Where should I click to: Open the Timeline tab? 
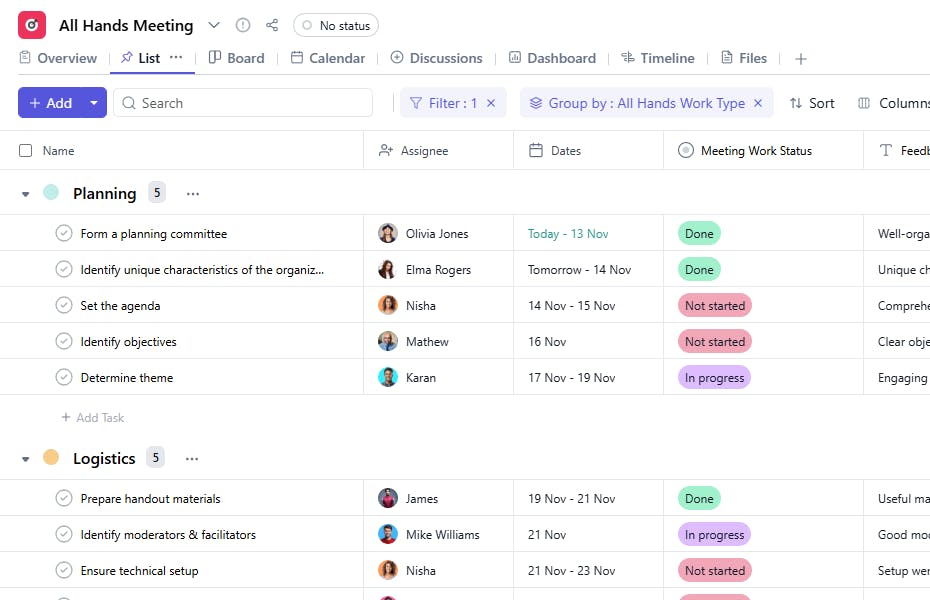[658, 58]
